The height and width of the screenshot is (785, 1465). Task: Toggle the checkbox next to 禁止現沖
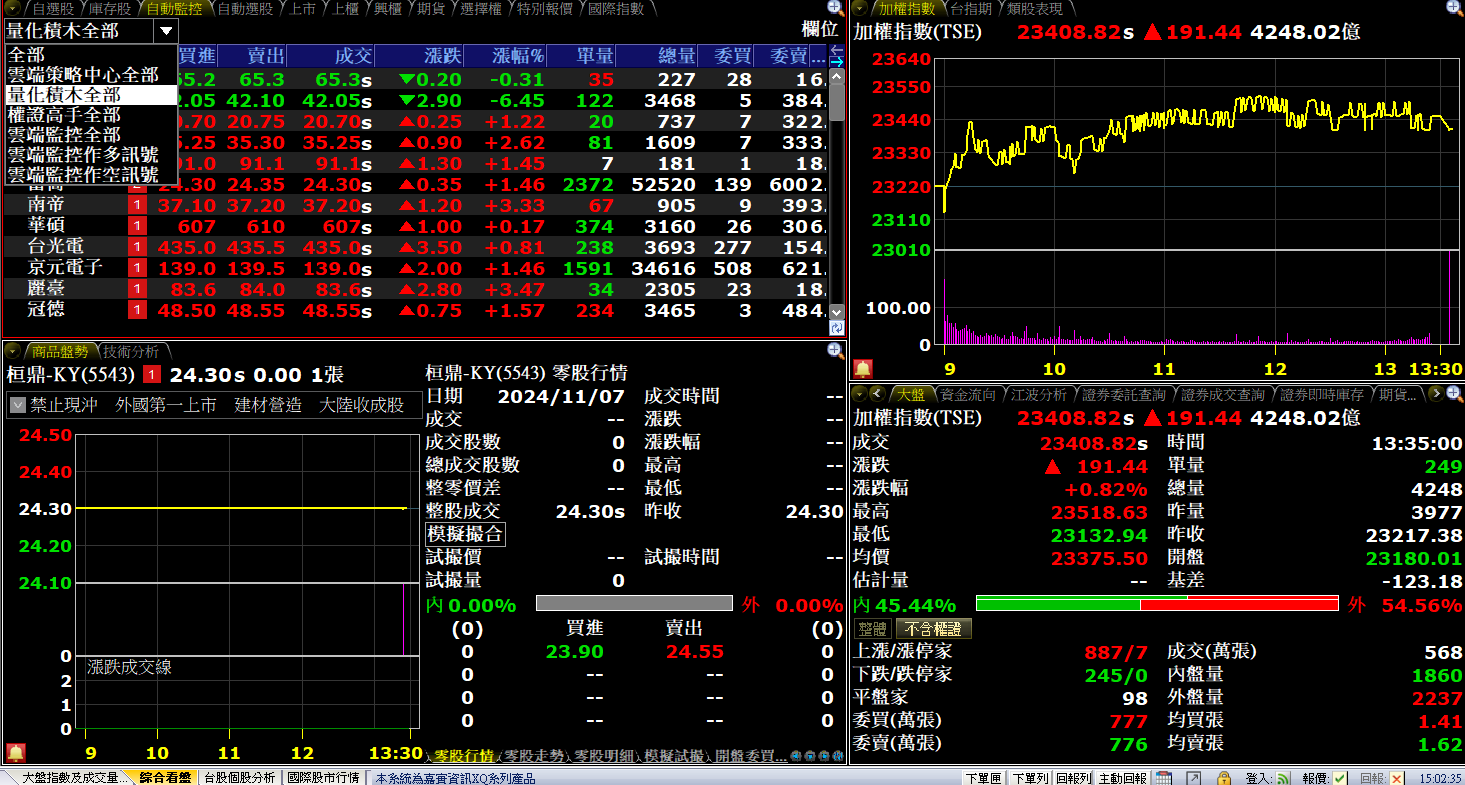point(17,405)
